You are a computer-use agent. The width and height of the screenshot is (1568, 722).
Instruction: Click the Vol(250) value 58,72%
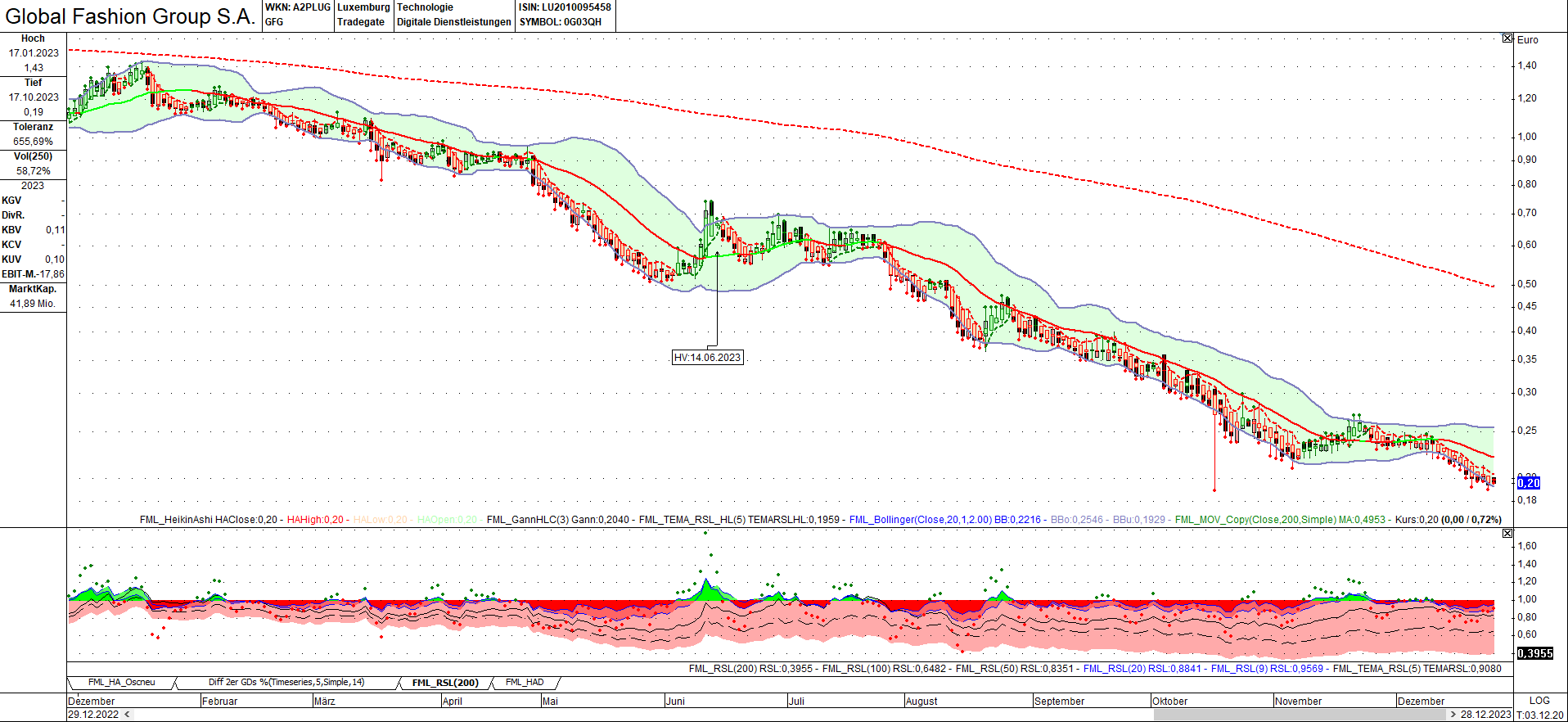pyautogui.click(x=34, y=171)
